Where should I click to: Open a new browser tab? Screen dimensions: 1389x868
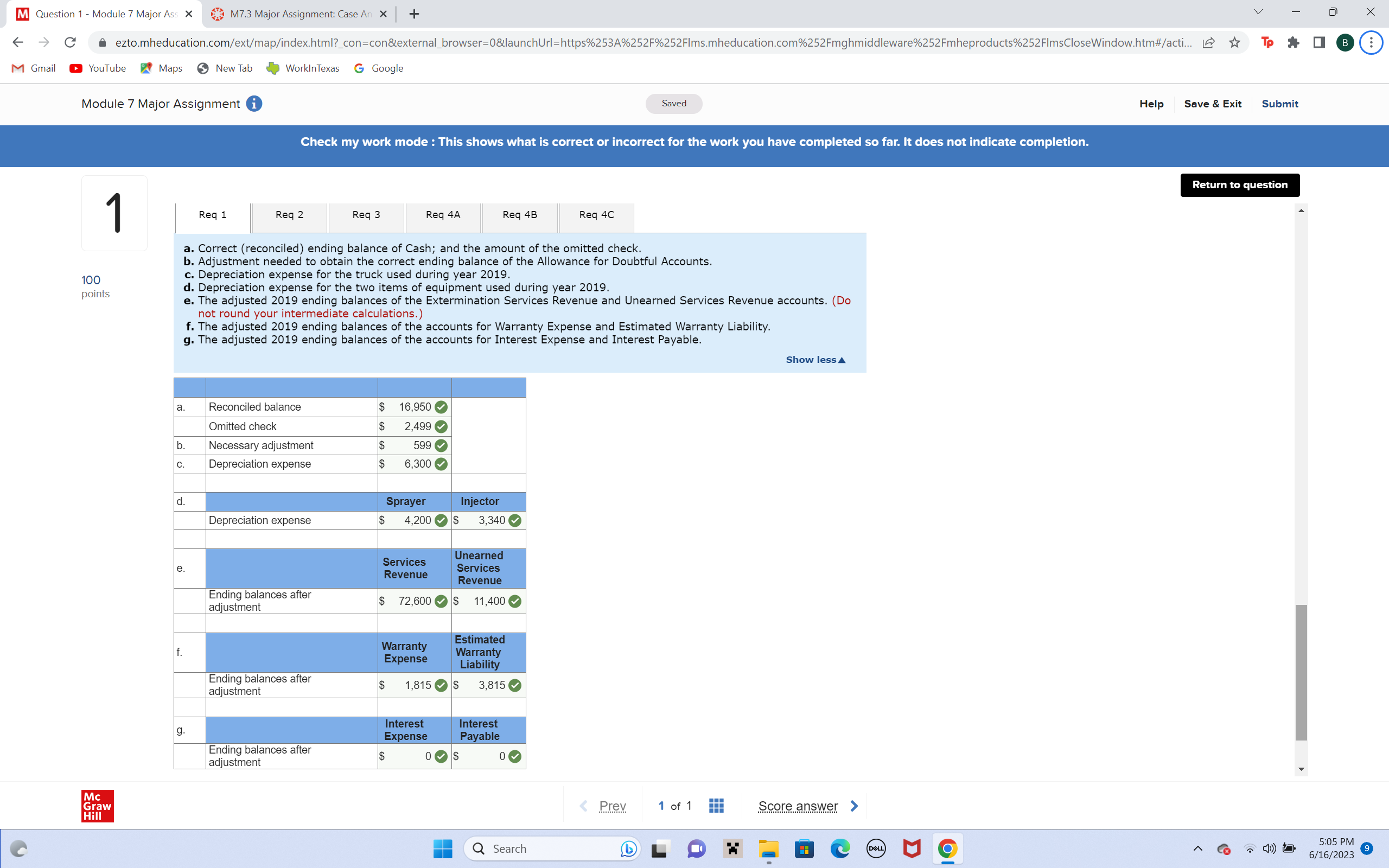[x=415, y=14]
